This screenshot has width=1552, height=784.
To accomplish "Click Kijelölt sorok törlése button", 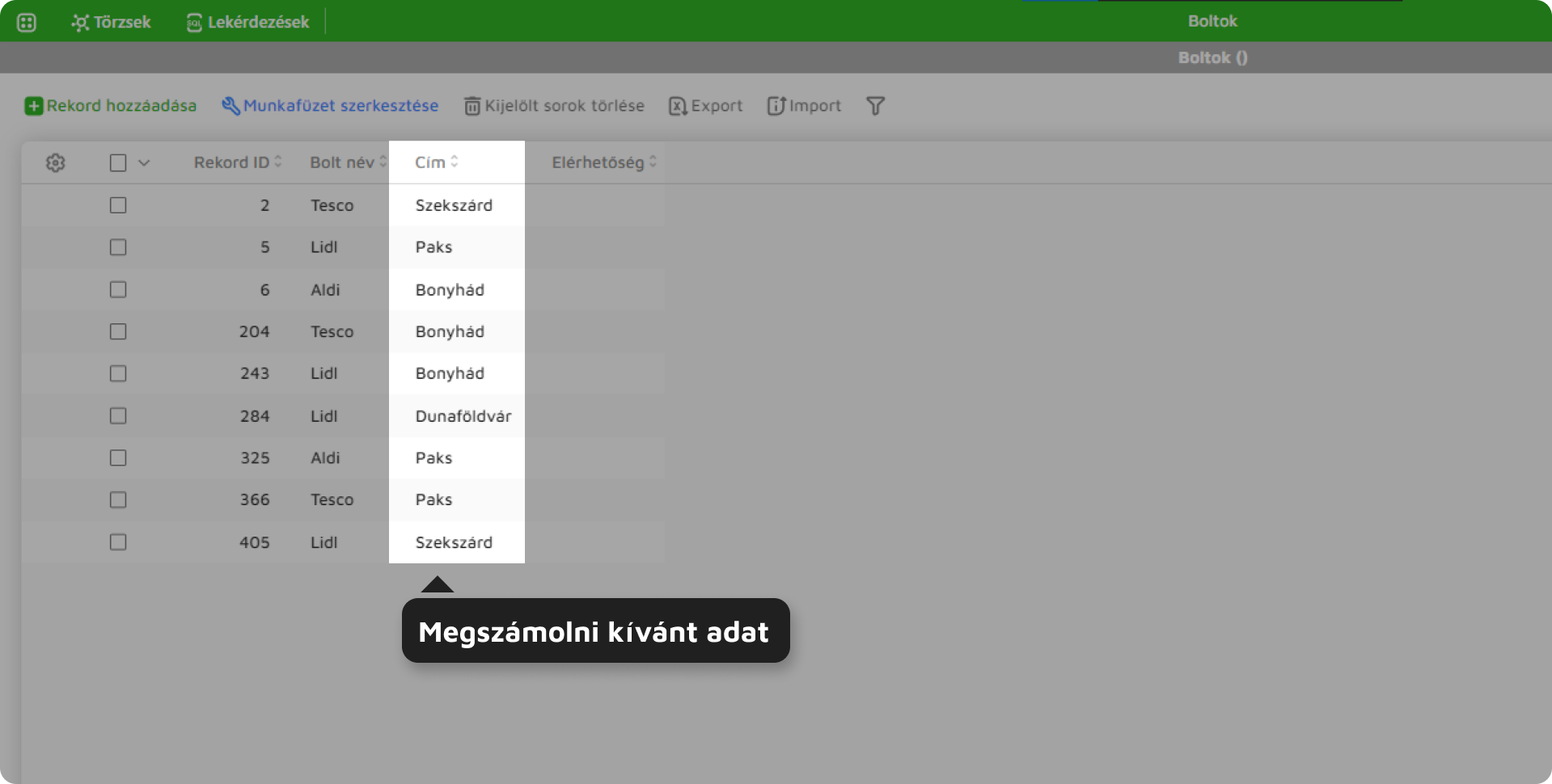I will point(554,106).
